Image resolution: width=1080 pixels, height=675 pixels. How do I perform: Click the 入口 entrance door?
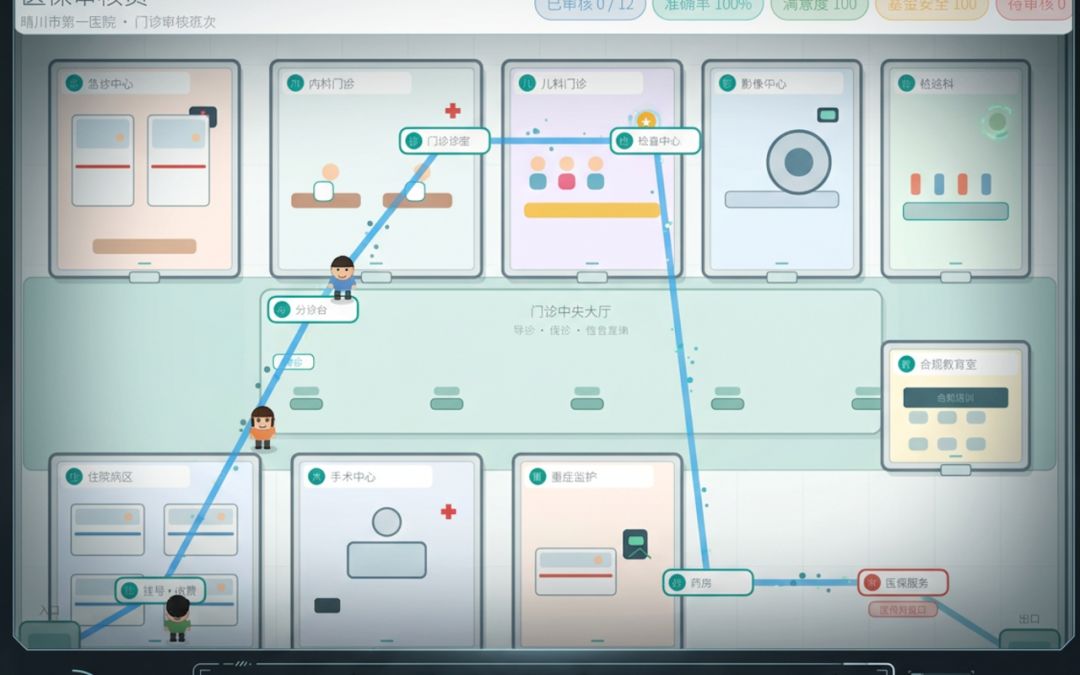click(49, 634)
